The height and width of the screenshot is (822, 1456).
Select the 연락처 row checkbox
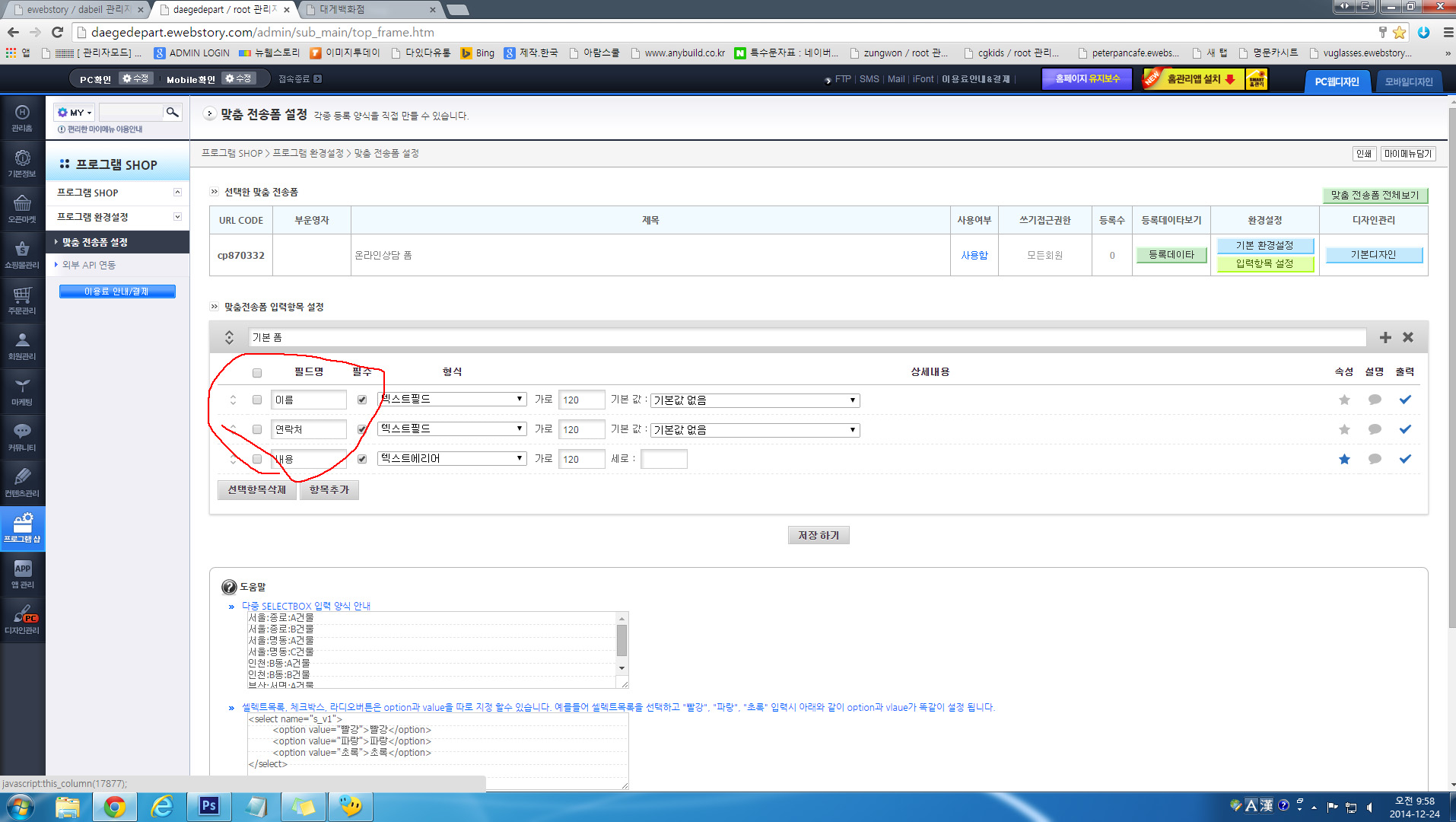(257, 429)
